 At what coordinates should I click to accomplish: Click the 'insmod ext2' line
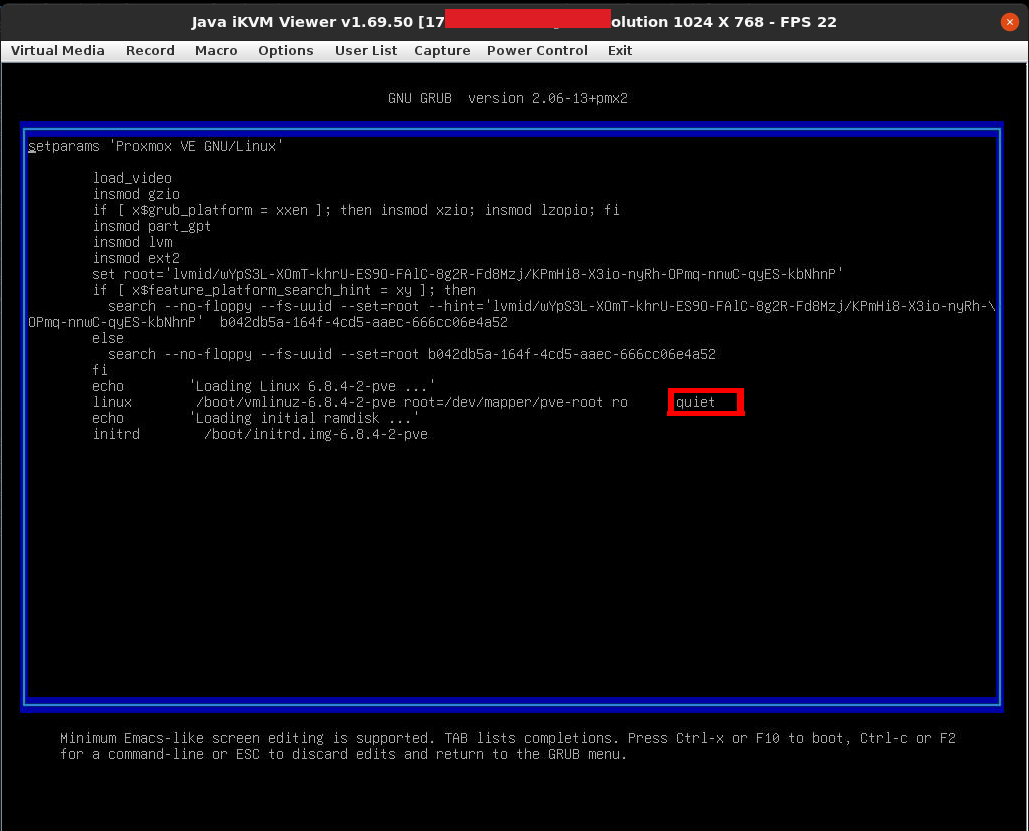136,257
